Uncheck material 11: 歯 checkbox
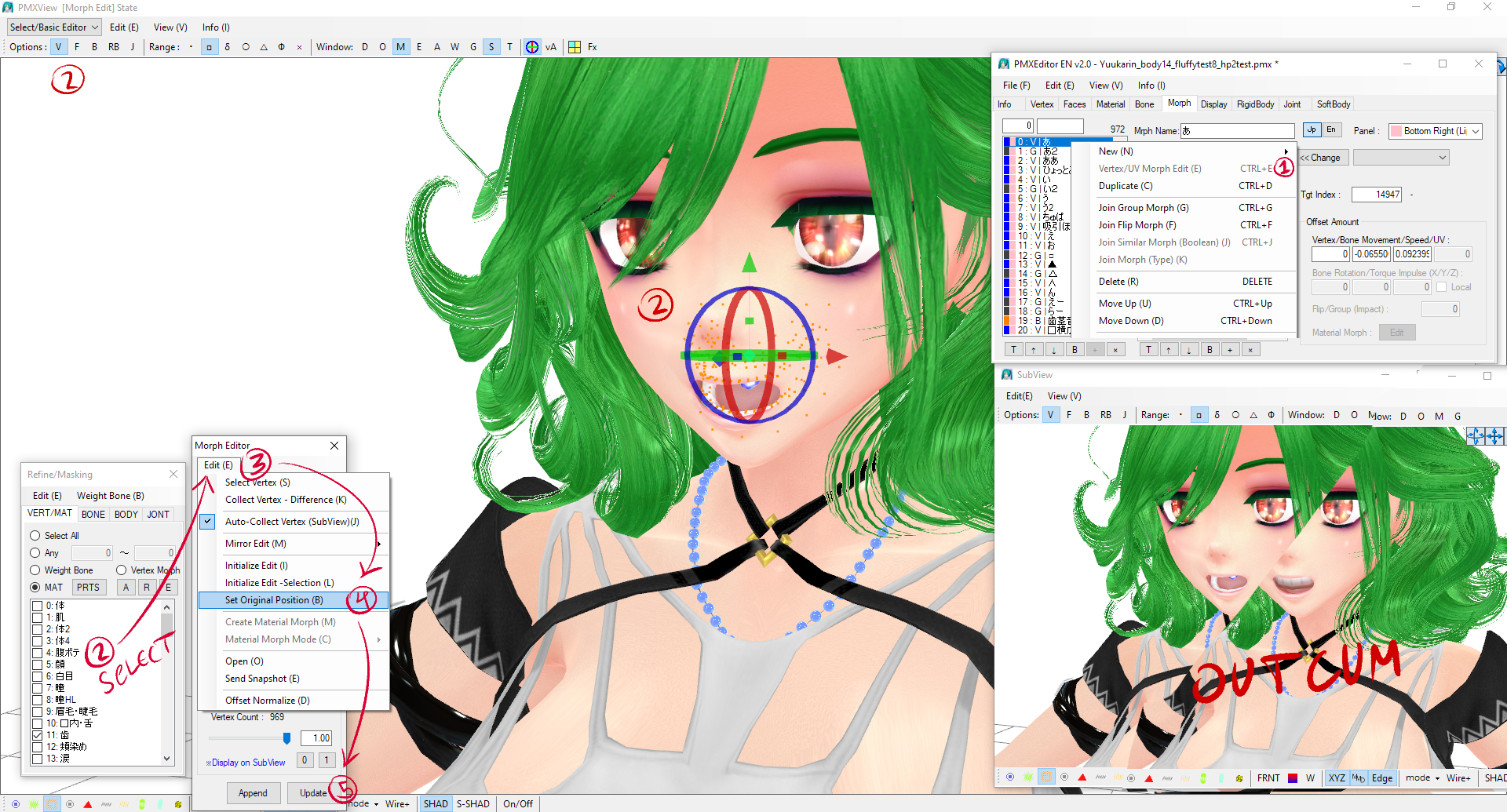The image size is (1507, 812). coord(37,735)
